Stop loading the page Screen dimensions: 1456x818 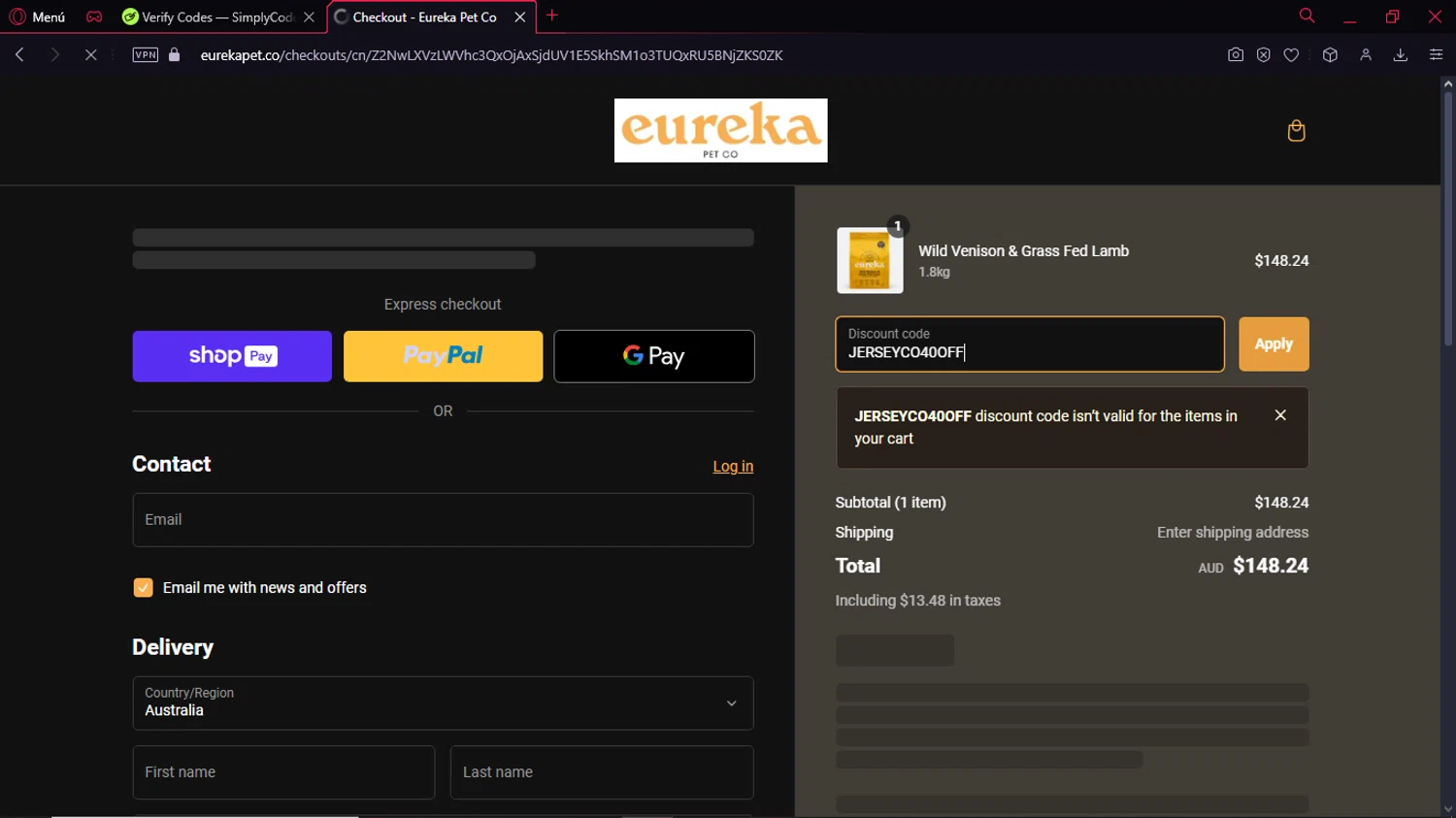tap(90, 55)
